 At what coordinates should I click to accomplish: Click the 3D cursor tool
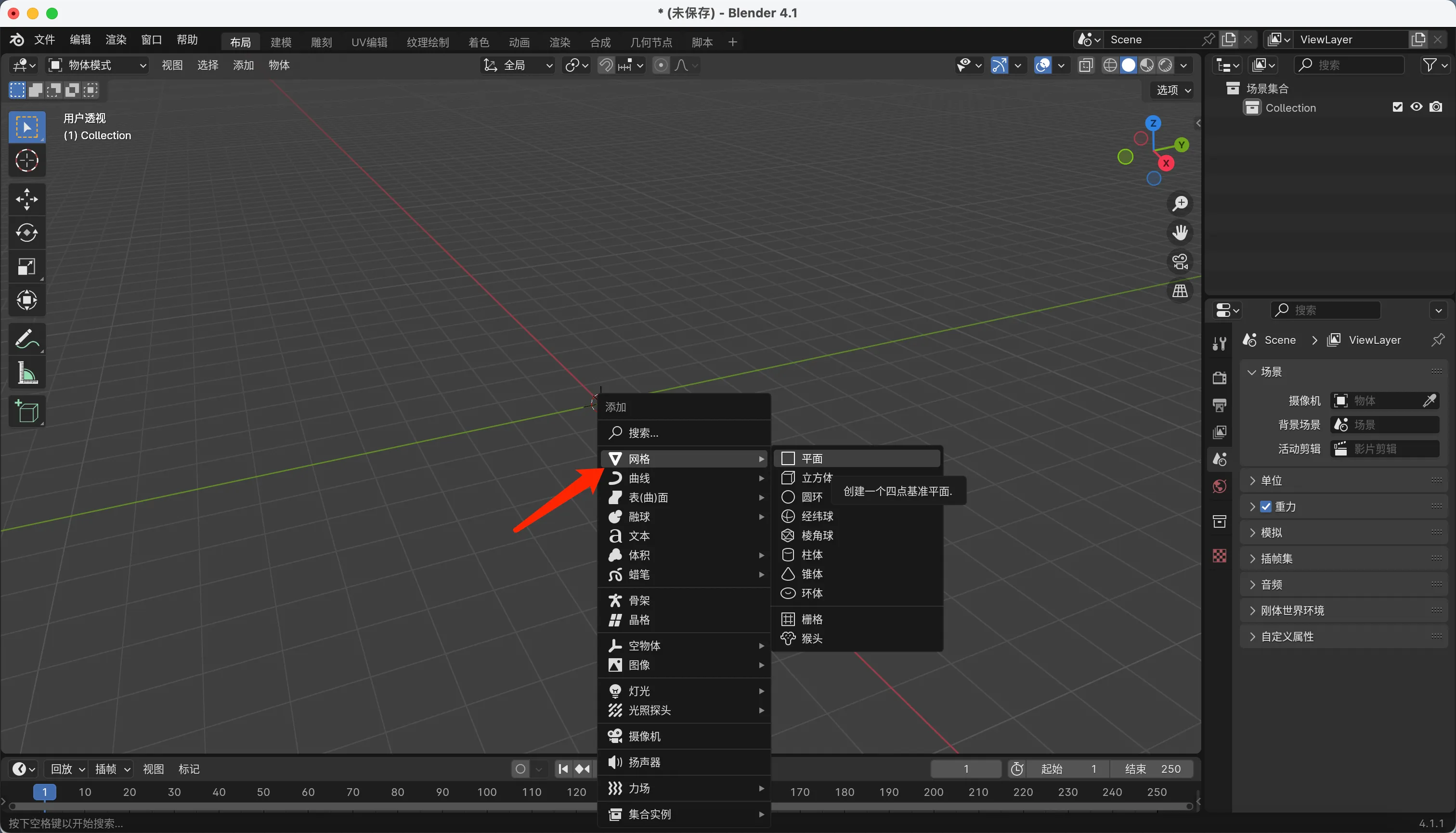tap(26, 161)
